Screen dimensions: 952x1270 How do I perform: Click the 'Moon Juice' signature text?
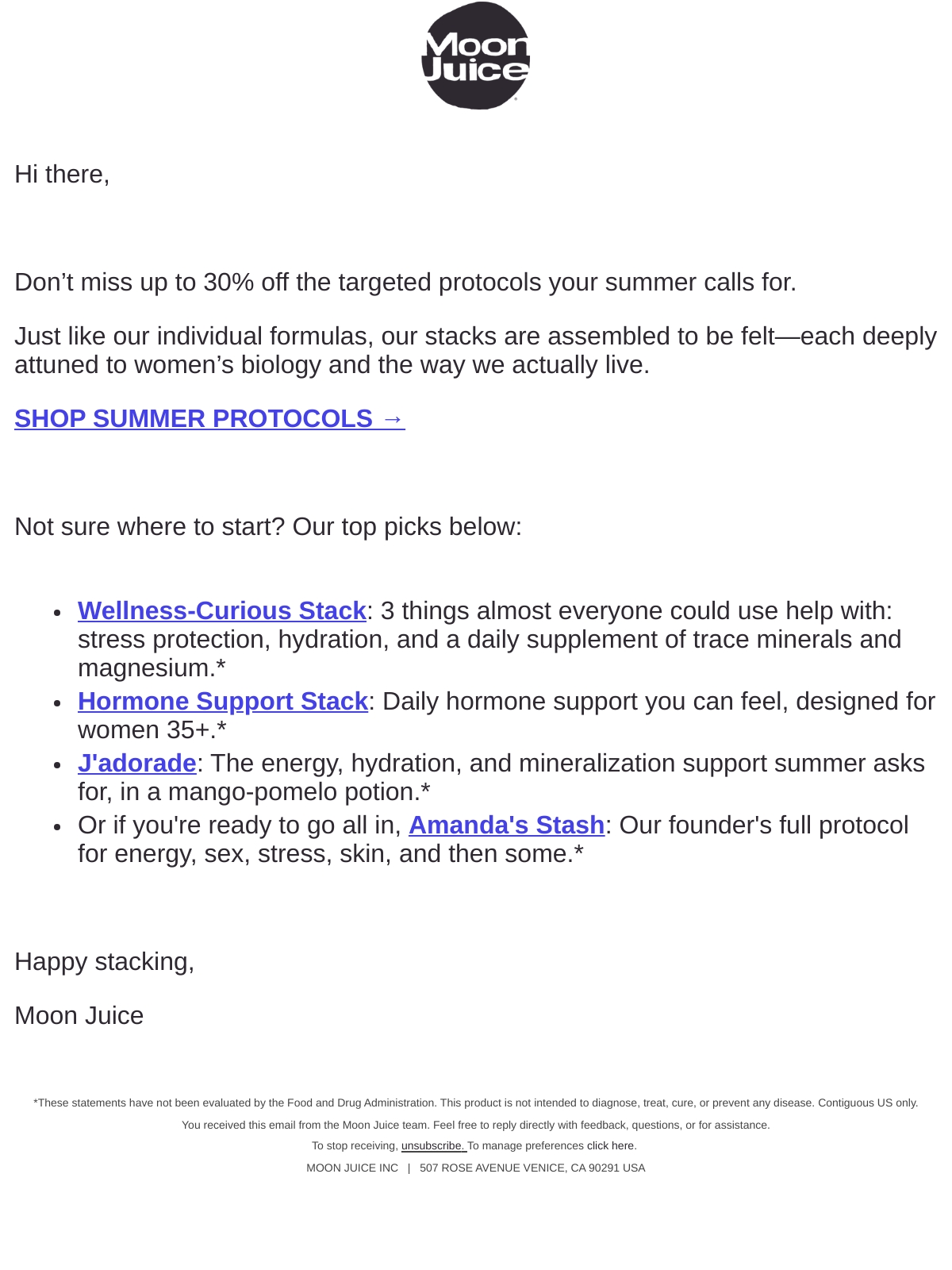pos(79,1015)
